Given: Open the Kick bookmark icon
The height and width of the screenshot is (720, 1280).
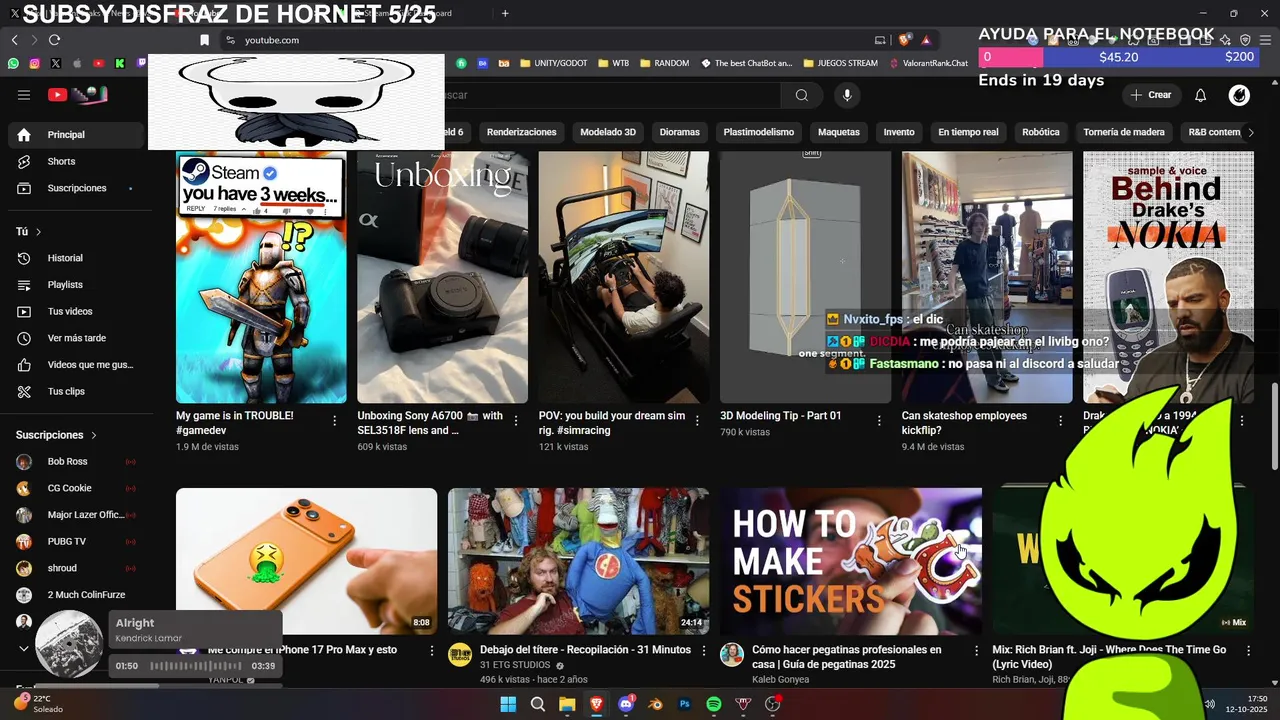Looking at the screenshot, I should (x=120, y=63).
